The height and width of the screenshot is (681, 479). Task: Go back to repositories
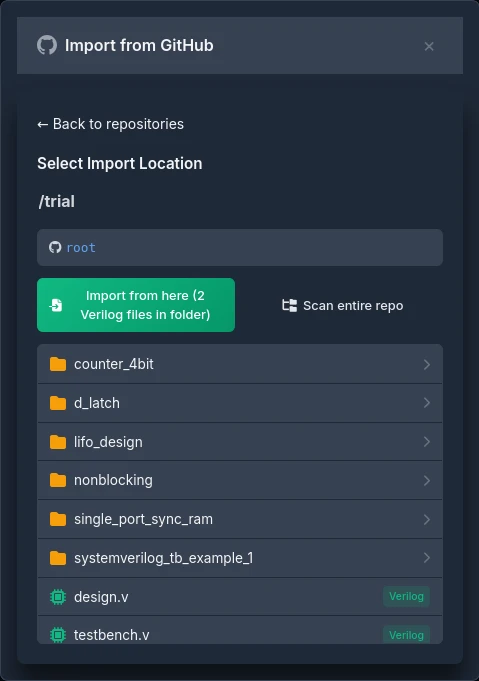pyautogui.click(x=110, y=124)
